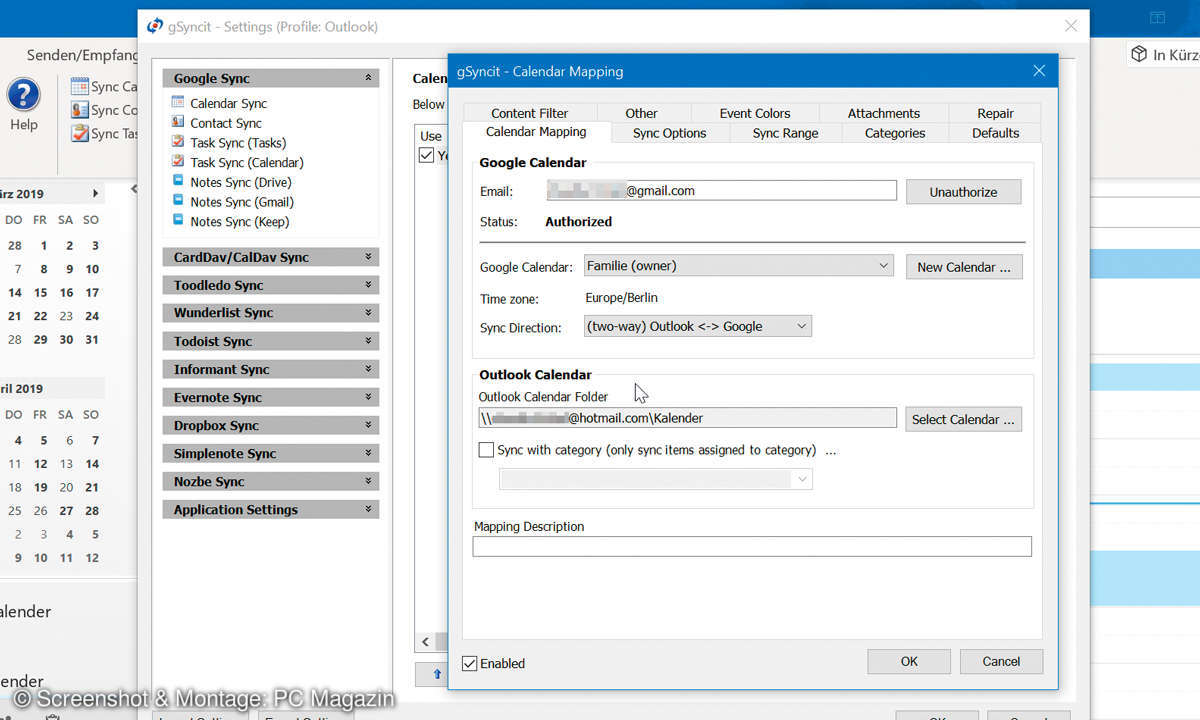Close the Calendar Mapping dialog

(1039, 71)
